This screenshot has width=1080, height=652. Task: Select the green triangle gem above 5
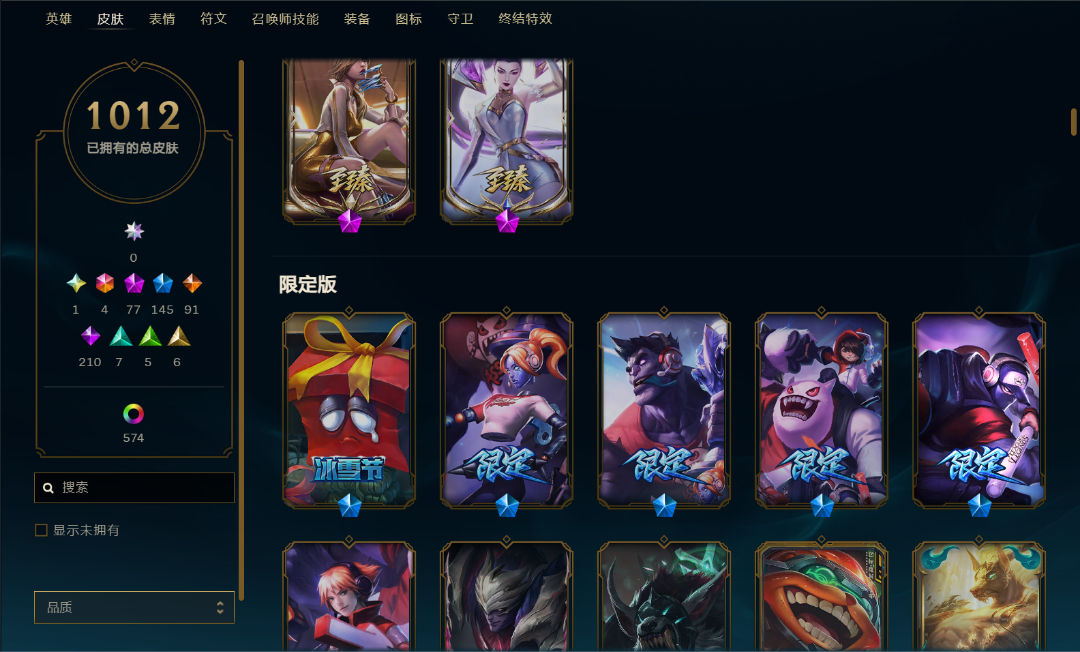[149, 336]
